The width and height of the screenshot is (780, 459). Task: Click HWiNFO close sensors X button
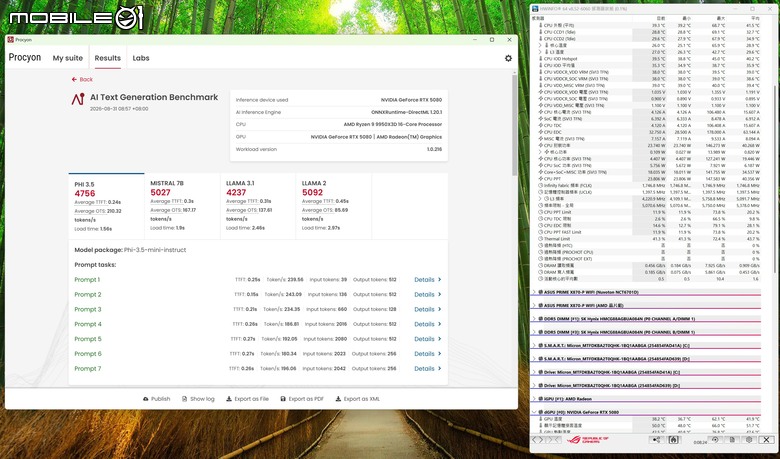767,440
